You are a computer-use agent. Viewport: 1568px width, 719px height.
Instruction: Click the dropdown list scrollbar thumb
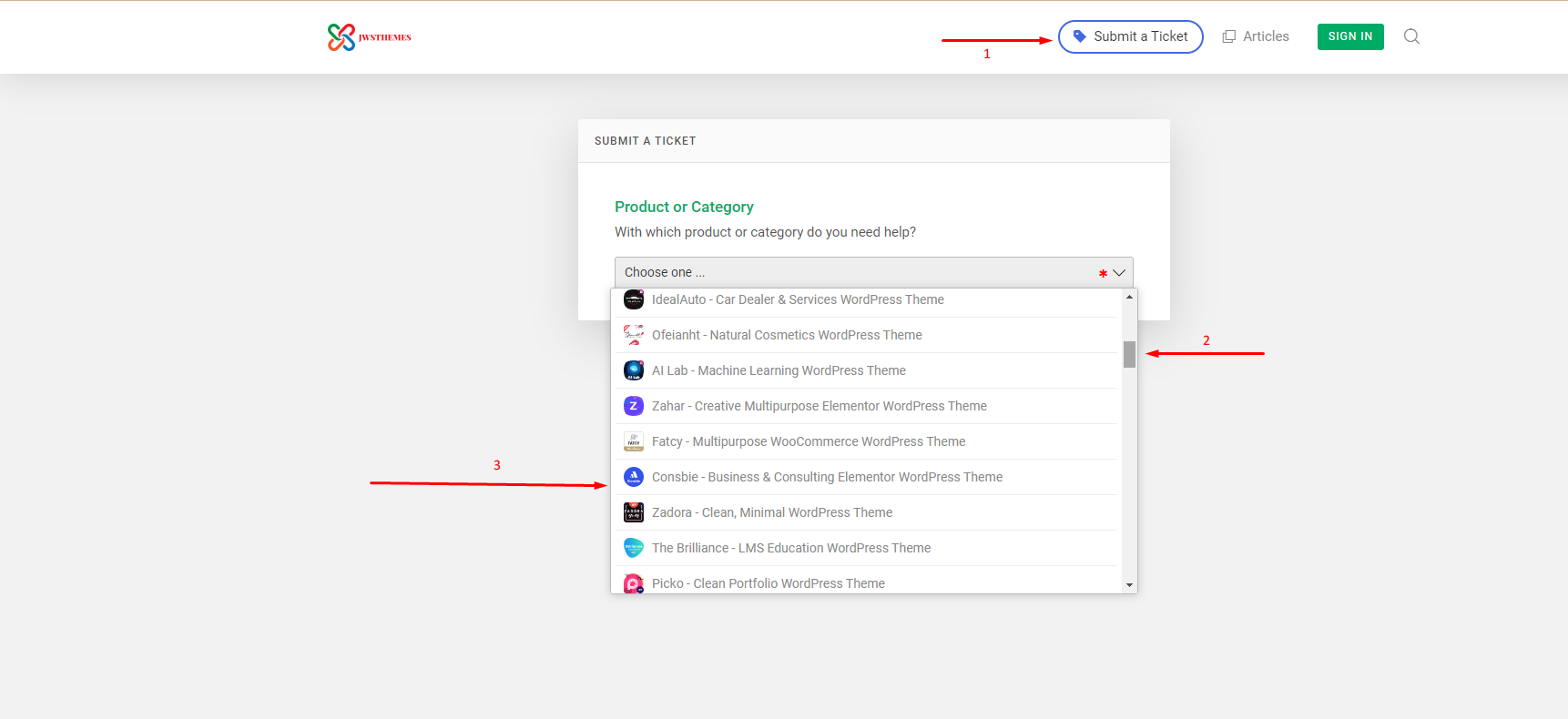point(1129,354)
